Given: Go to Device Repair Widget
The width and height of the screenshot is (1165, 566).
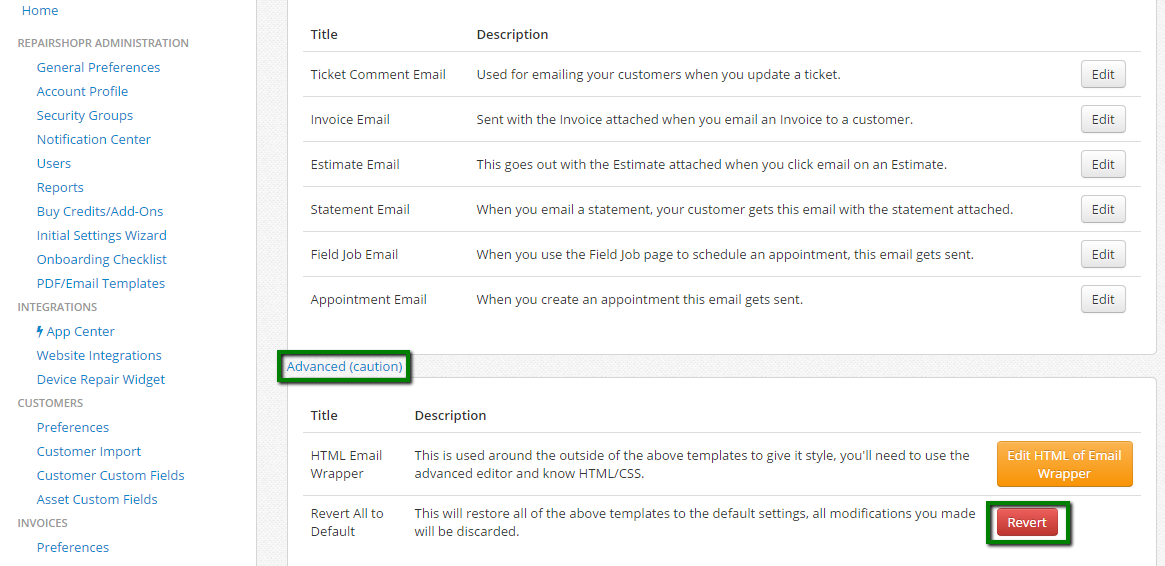Looking at the screenshot, I should pyautogui.click(x=101, y=380).
